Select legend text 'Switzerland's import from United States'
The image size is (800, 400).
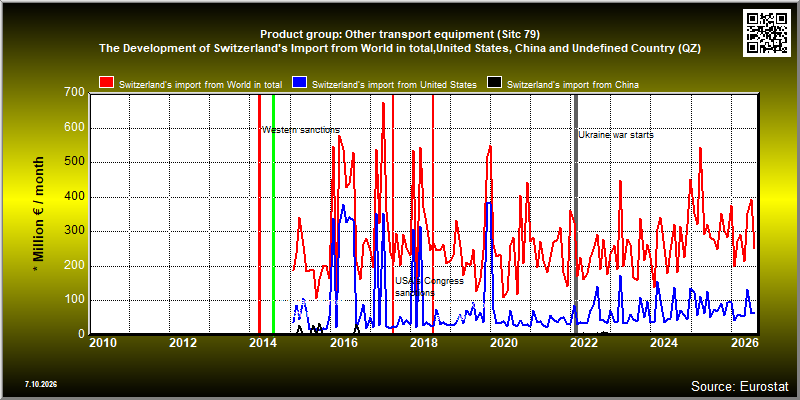[394, 85]
